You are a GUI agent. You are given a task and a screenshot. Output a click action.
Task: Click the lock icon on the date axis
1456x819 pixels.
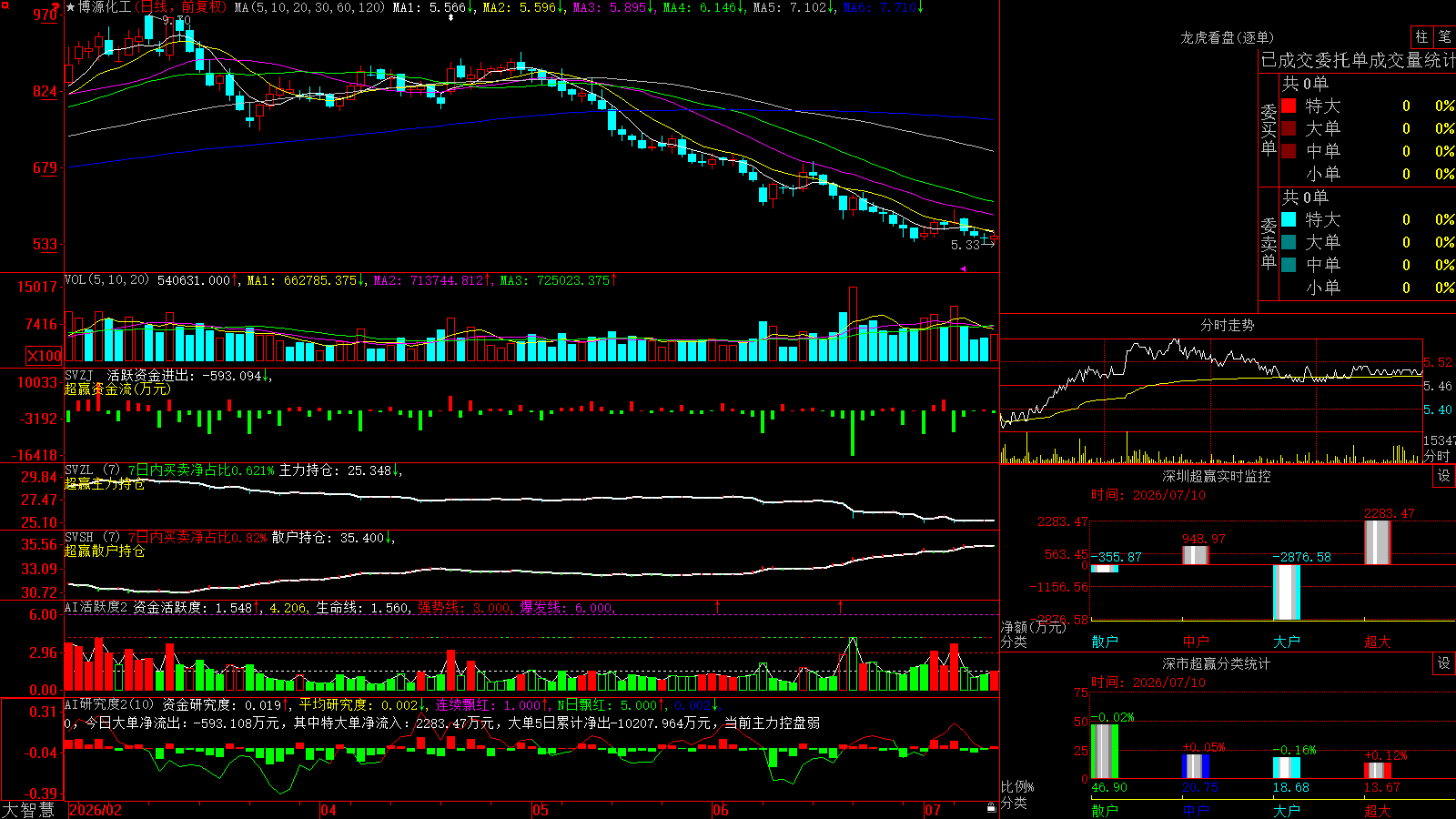[991, 808]
